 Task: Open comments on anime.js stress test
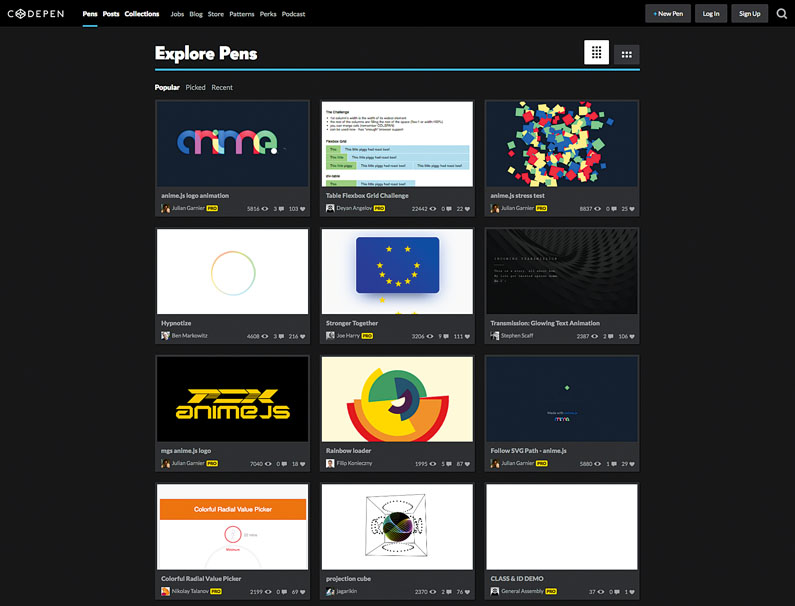(614, 209)
